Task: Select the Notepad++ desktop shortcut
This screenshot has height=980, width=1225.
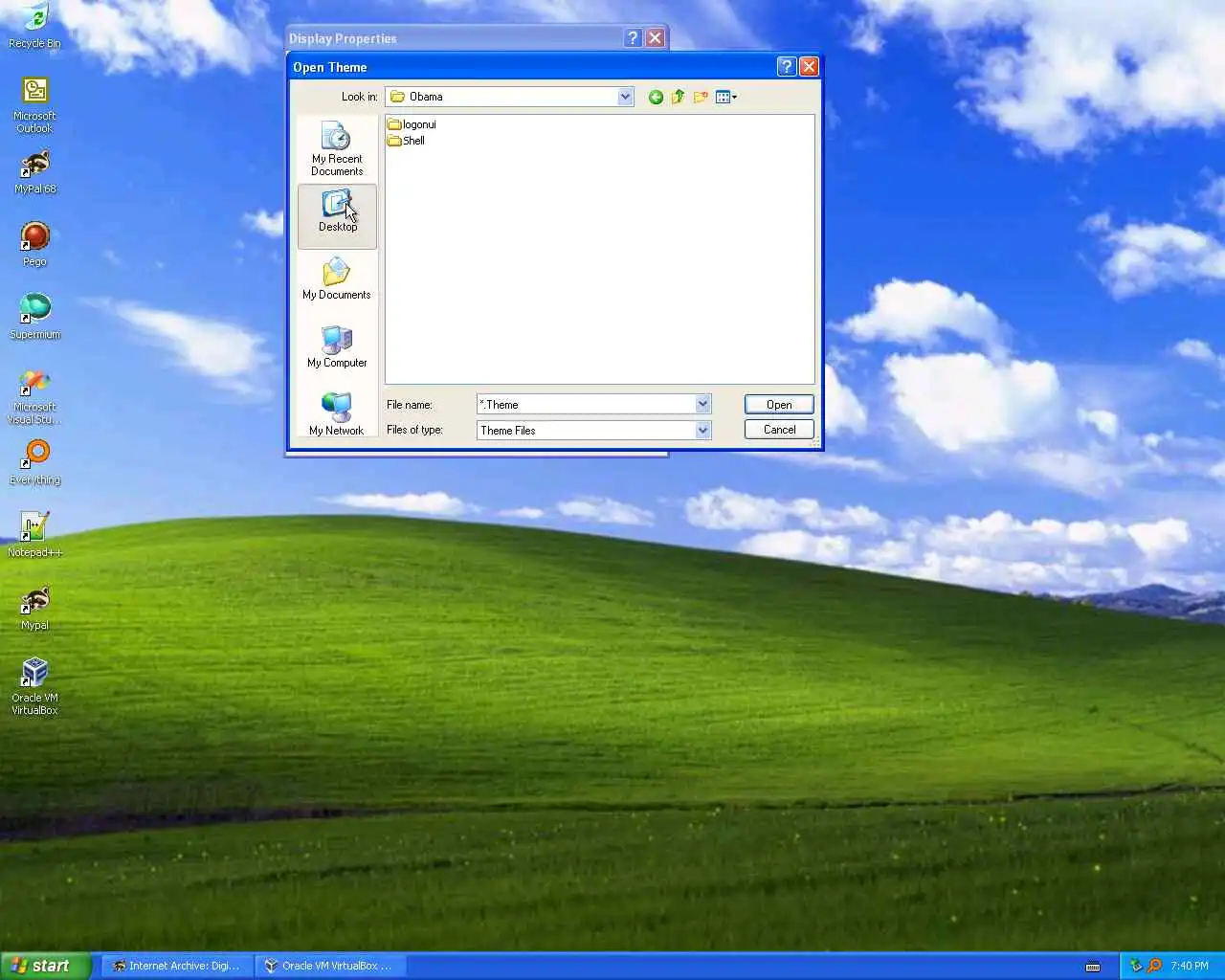Action: point(34,535)
